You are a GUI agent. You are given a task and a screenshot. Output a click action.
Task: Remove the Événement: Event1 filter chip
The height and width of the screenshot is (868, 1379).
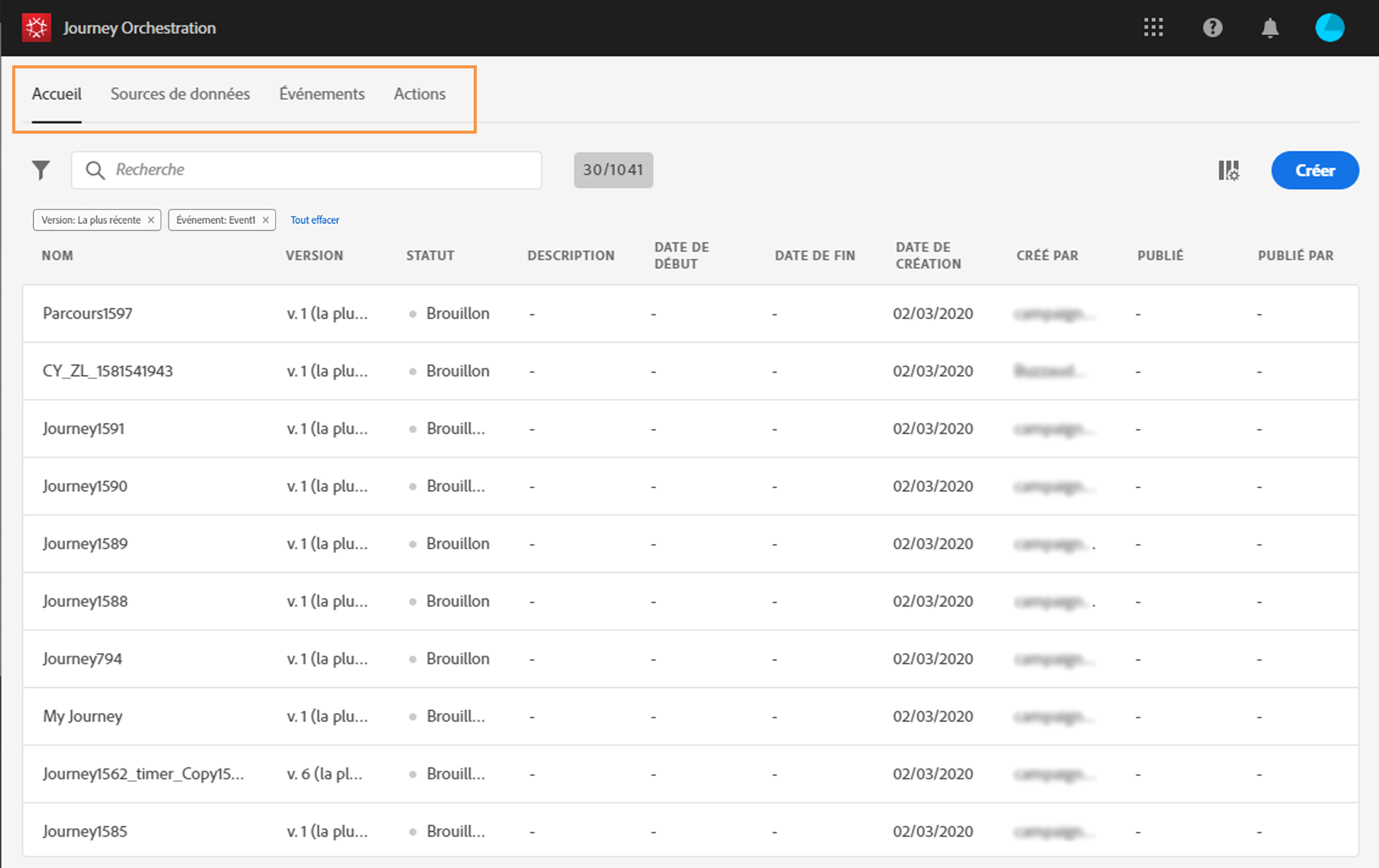(x=266, y=220)
